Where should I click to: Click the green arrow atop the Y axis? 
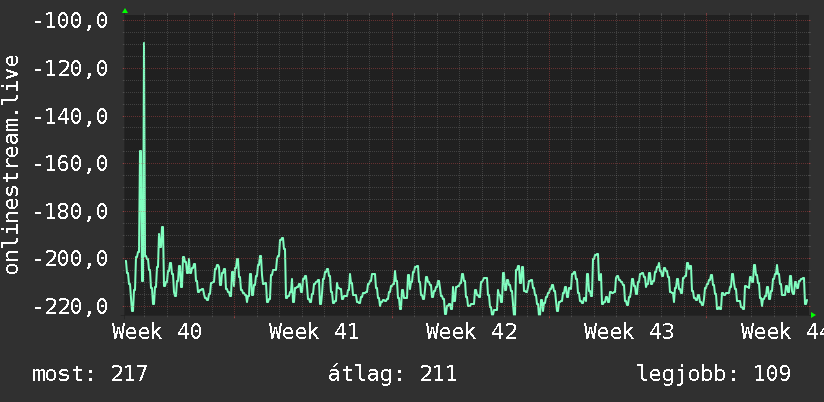[x=125, y=11]
